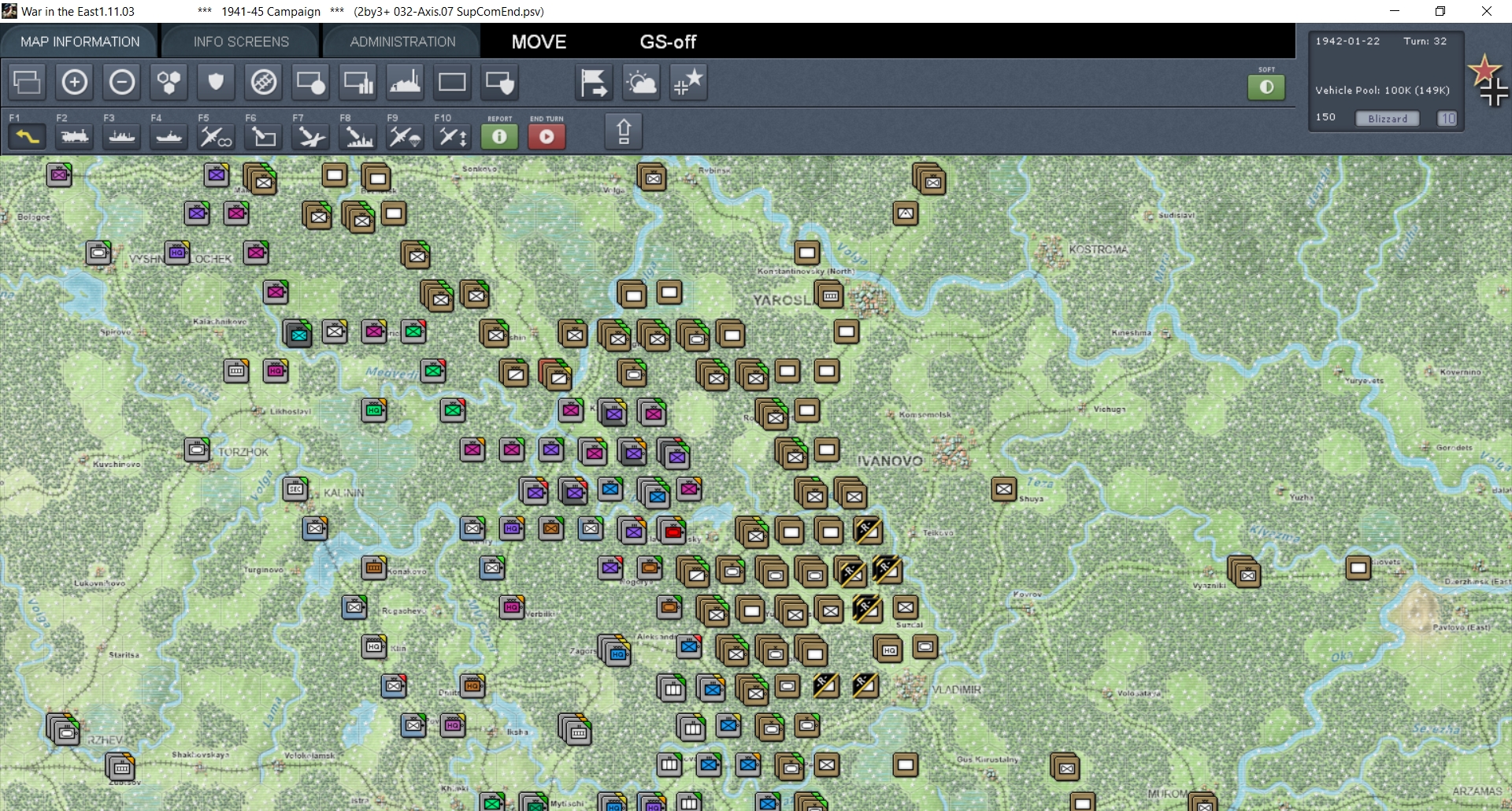Select the F5 air recon plane icon
1512x811 pixels.
(216, 136)
